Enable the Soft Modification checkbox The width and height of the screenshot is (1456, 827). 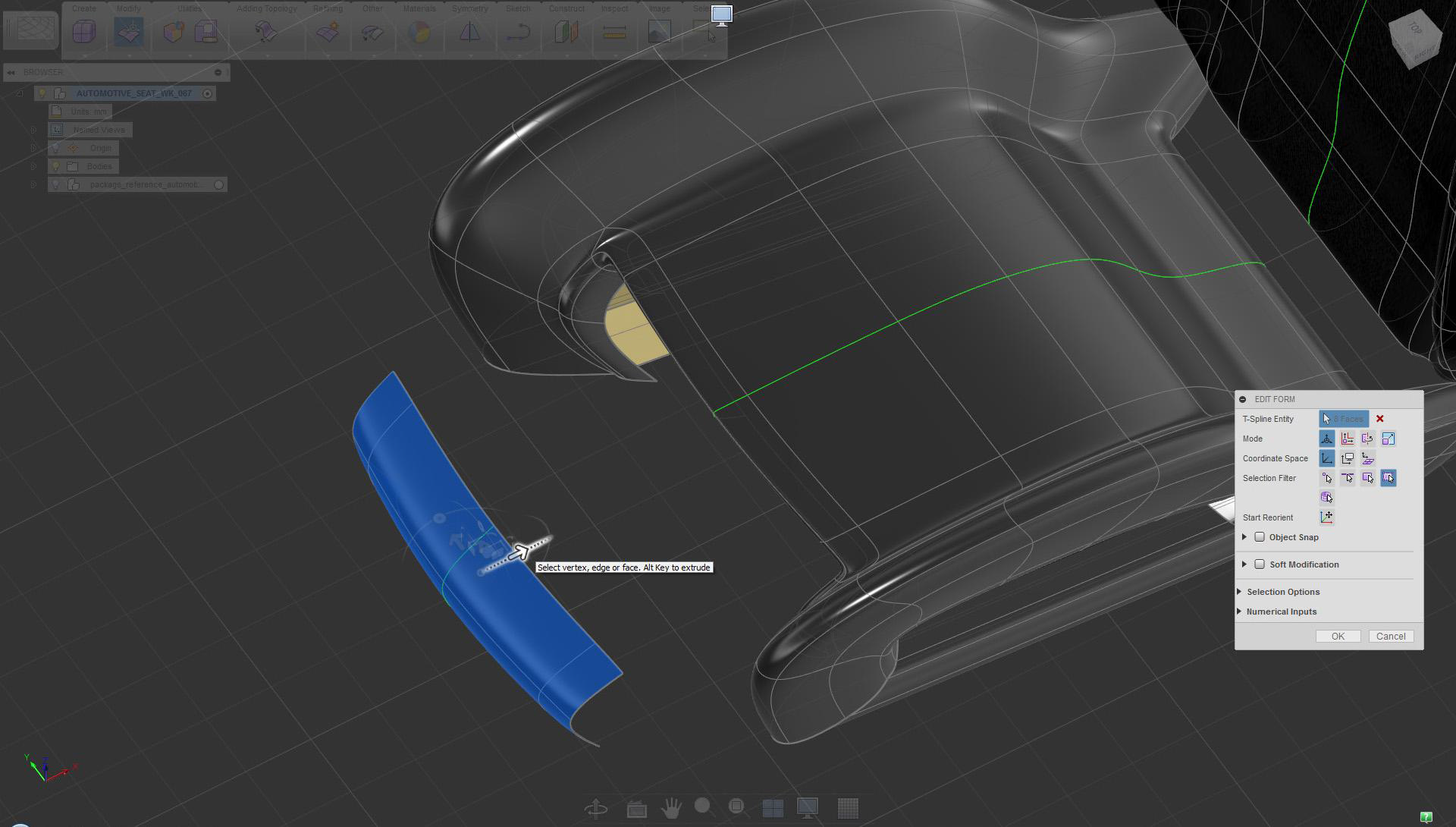1260,564
